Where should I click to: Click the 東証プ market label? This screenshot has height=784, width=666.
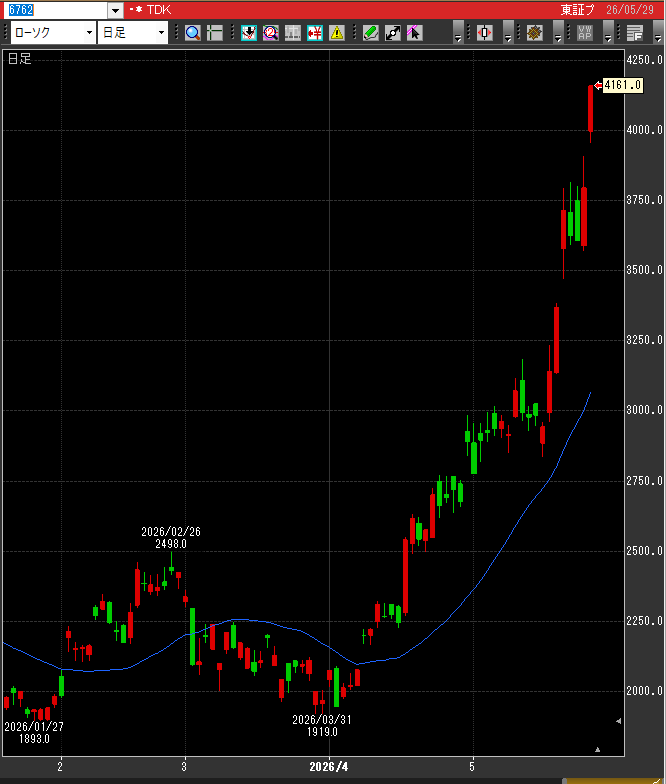578,10
